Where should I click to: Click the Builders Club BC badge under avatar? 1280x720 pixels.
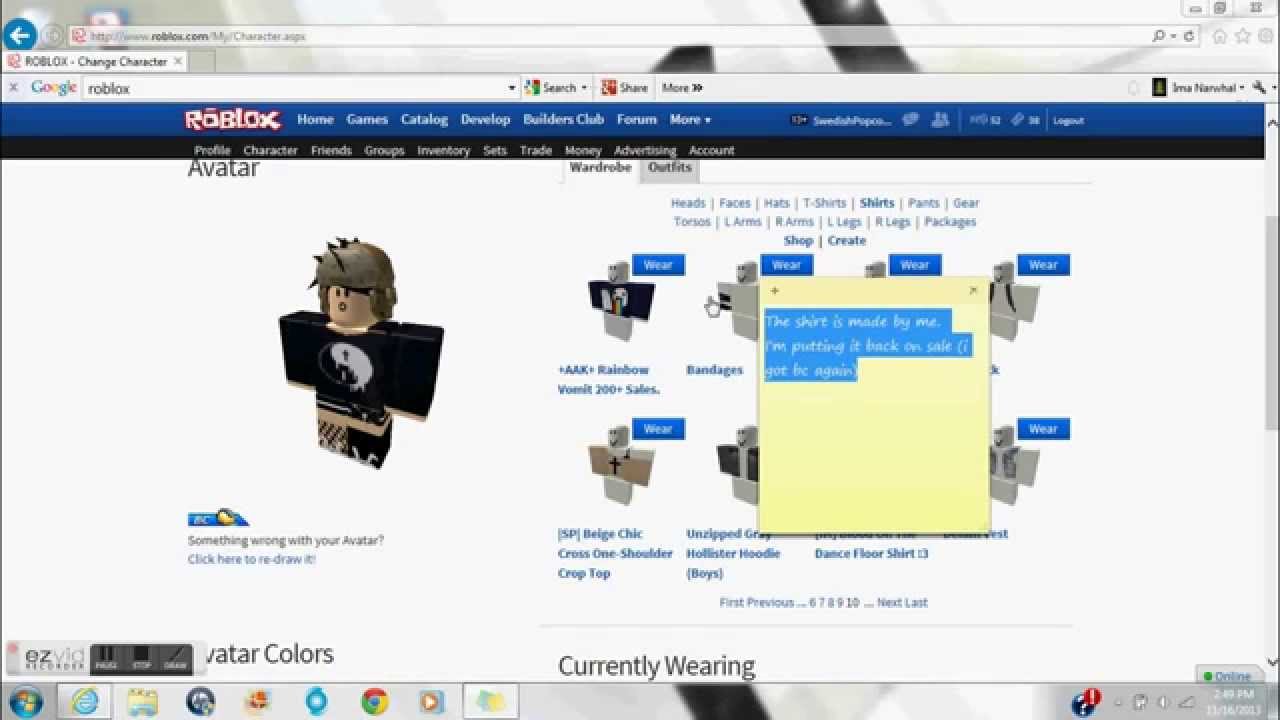[x=217, y=518]
